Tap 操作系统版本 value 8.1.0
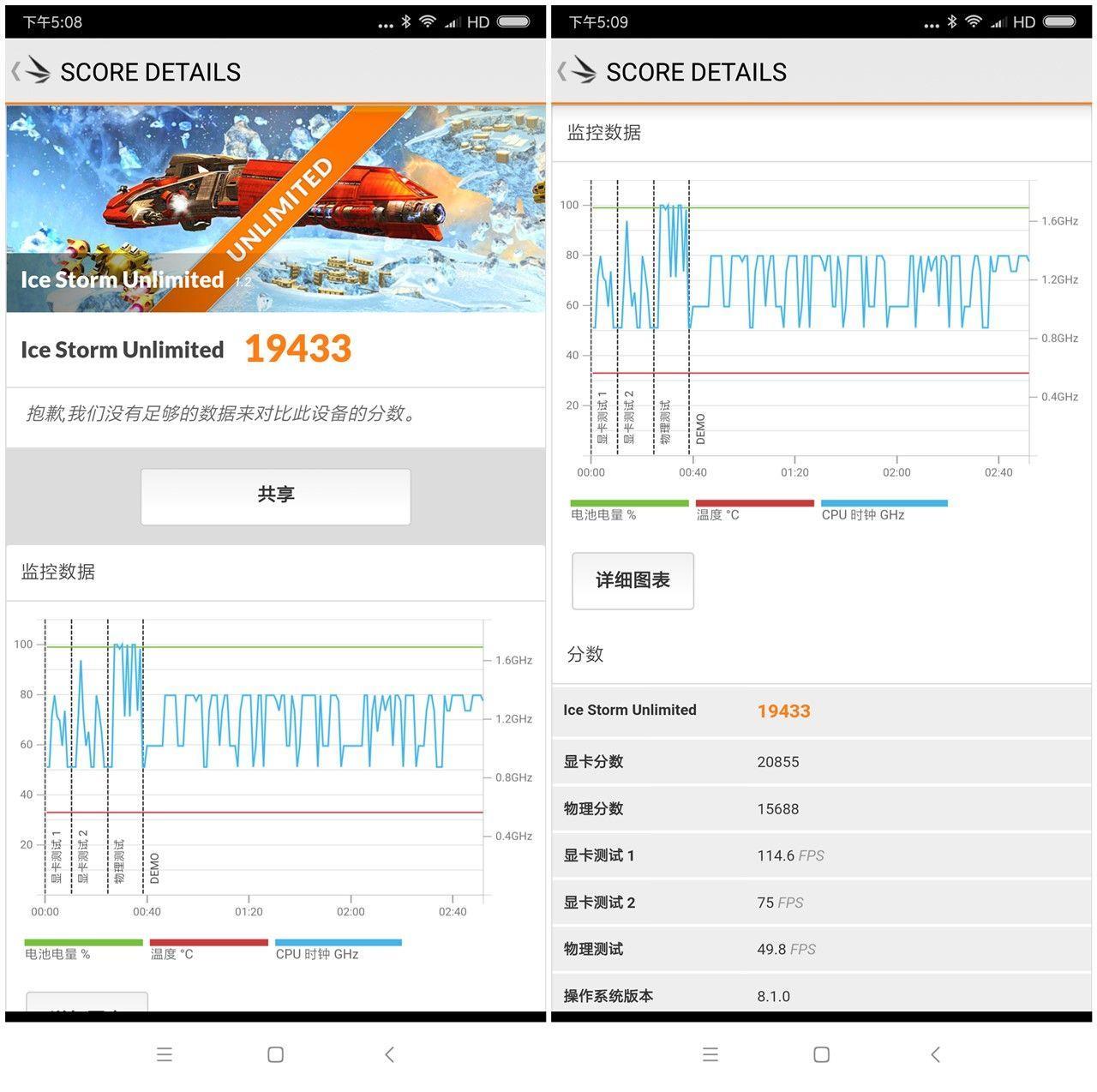The height and width of the screenshot is (1092, 1097). tap(773, 996)
